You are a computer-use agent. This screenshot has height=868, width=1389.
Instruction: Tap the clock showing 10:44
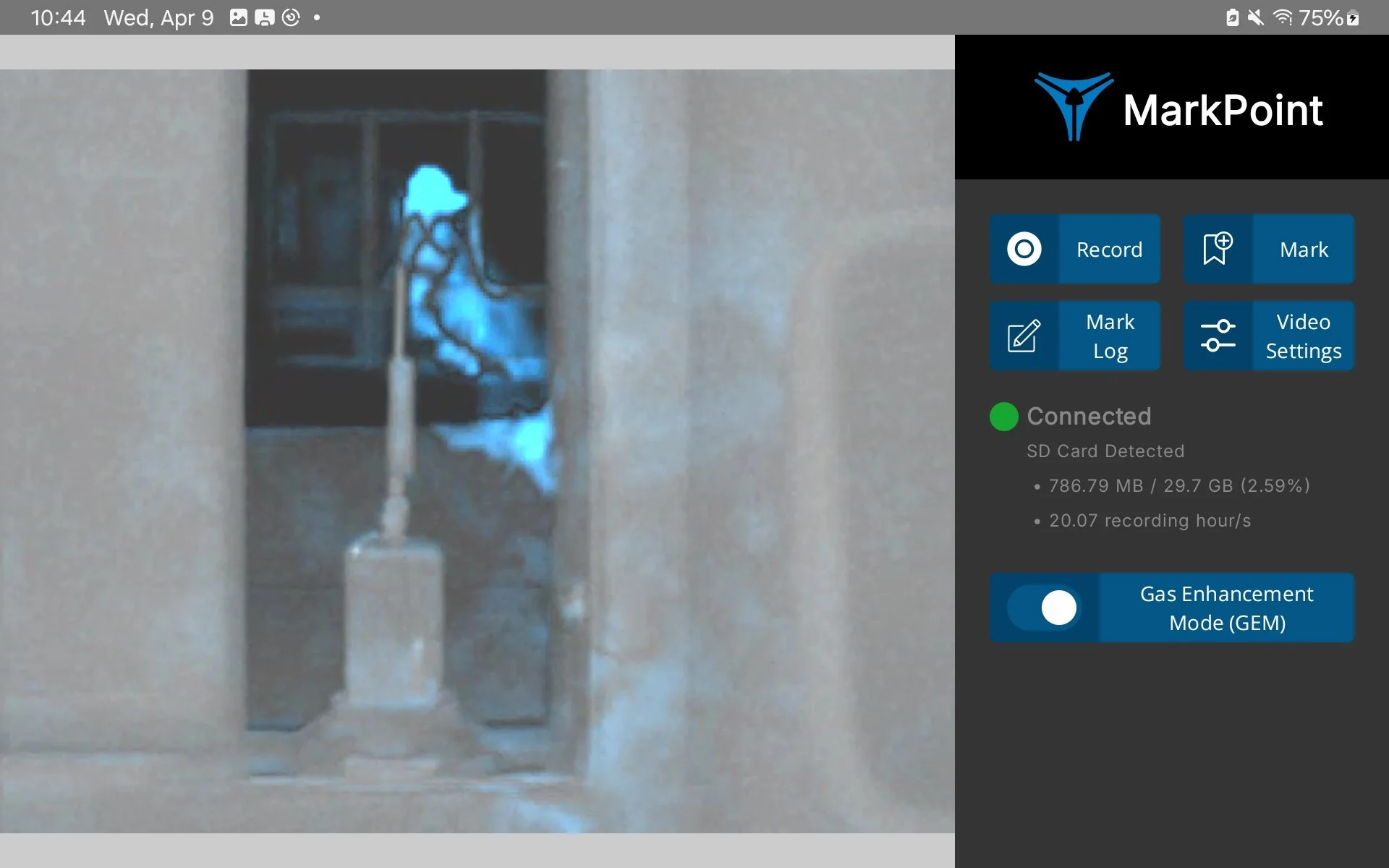[x=58, y=17]
